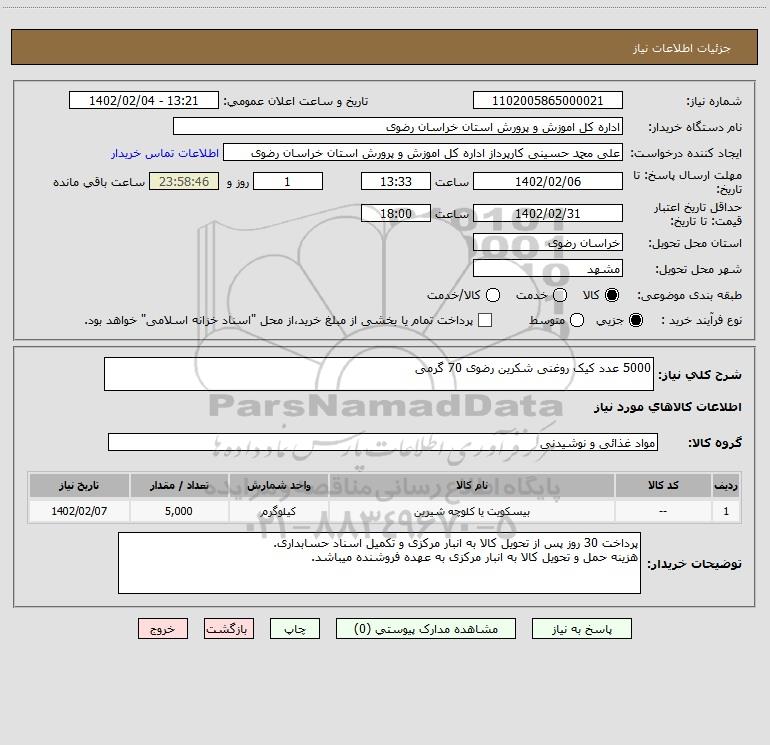The height and width of the screenshot is (745, 770).
Task: Click the item name بیسکویت یا کلوچه شیرین
Action: pos(471,511)
